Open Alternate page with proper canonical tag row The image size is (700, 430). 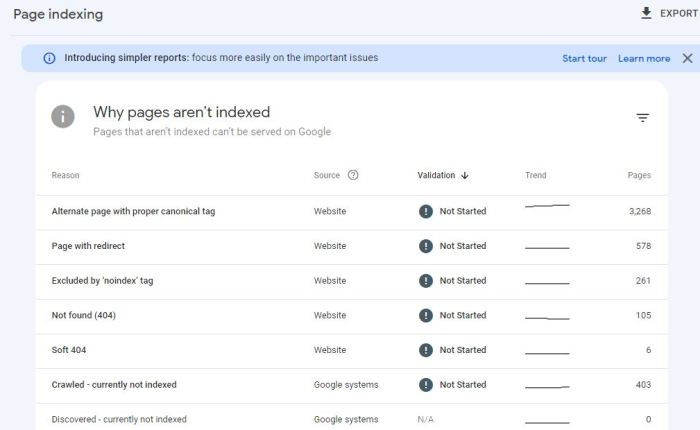pos(133,211)
